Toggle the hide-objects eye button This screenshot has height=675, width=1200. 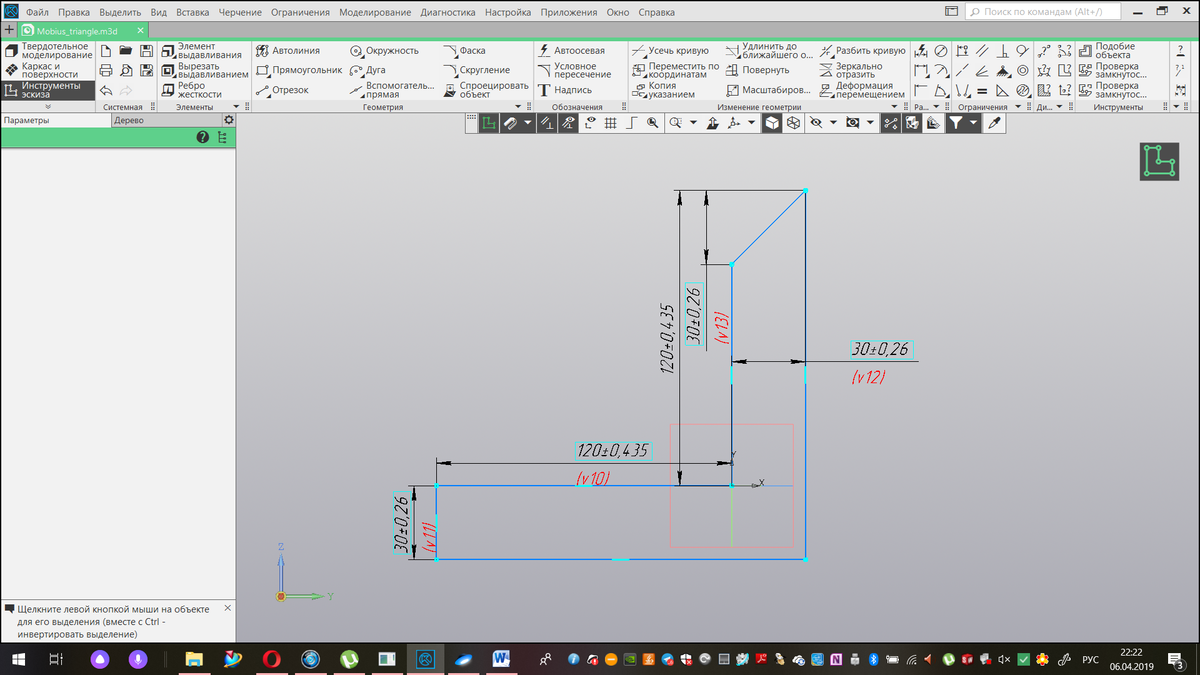pyautogui.click(x=816, y=123)
